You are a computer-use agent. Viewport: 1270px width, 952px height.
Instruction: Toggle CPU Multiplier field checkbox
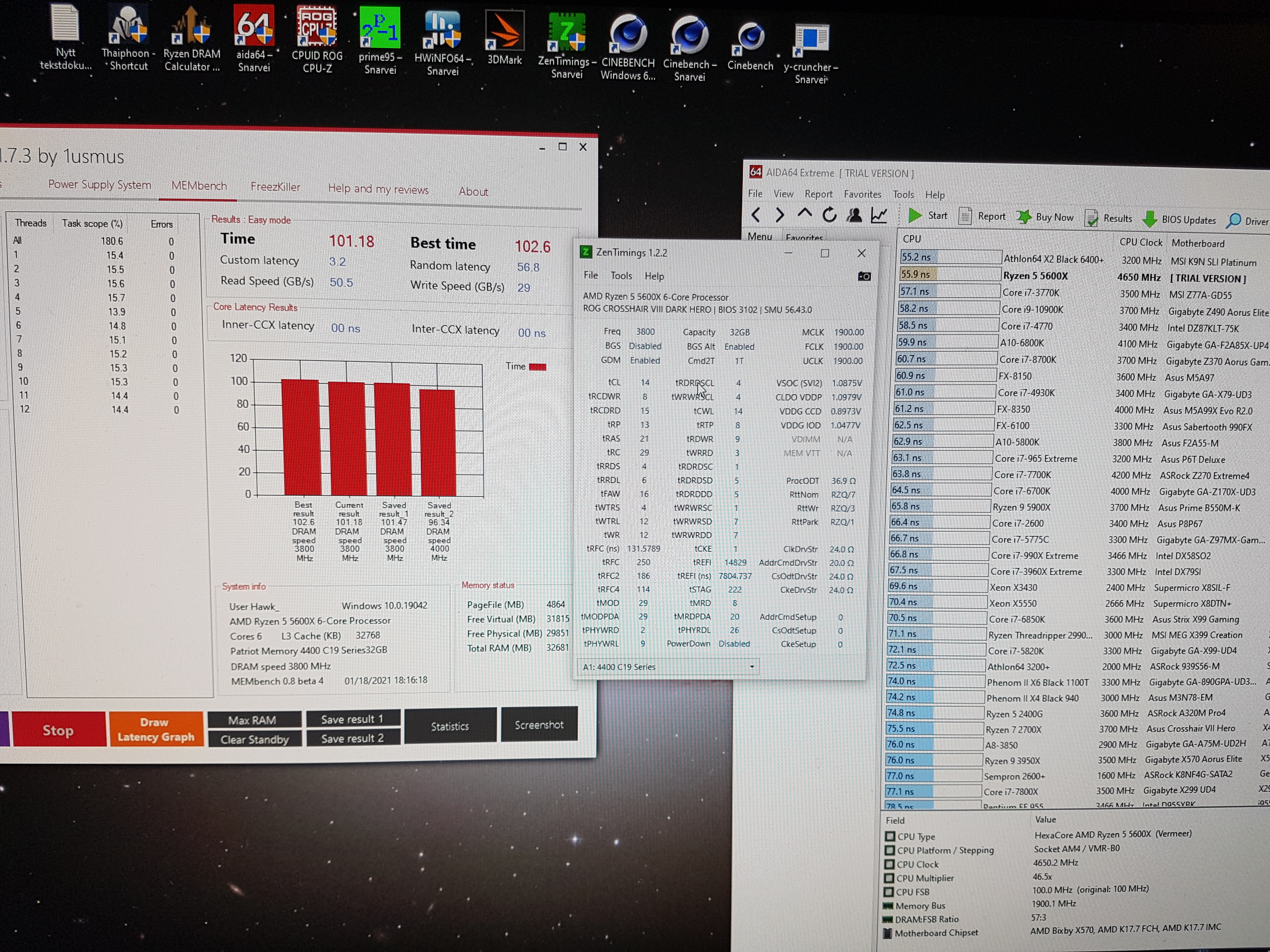889,878
